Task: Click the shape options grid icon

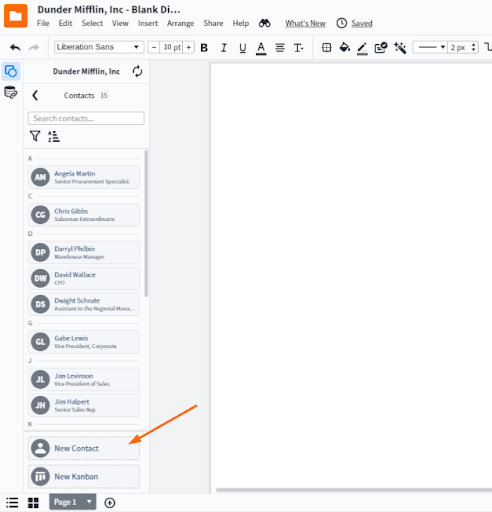Action: (327, 48)
